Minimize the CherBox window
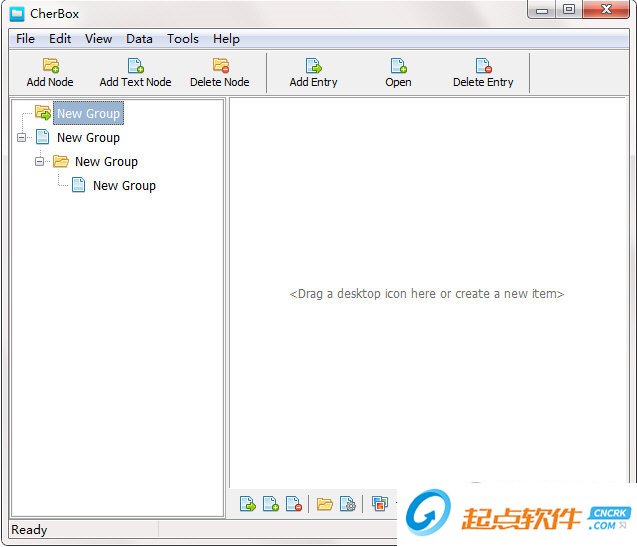The image size is (637, 547). point(542,10)
